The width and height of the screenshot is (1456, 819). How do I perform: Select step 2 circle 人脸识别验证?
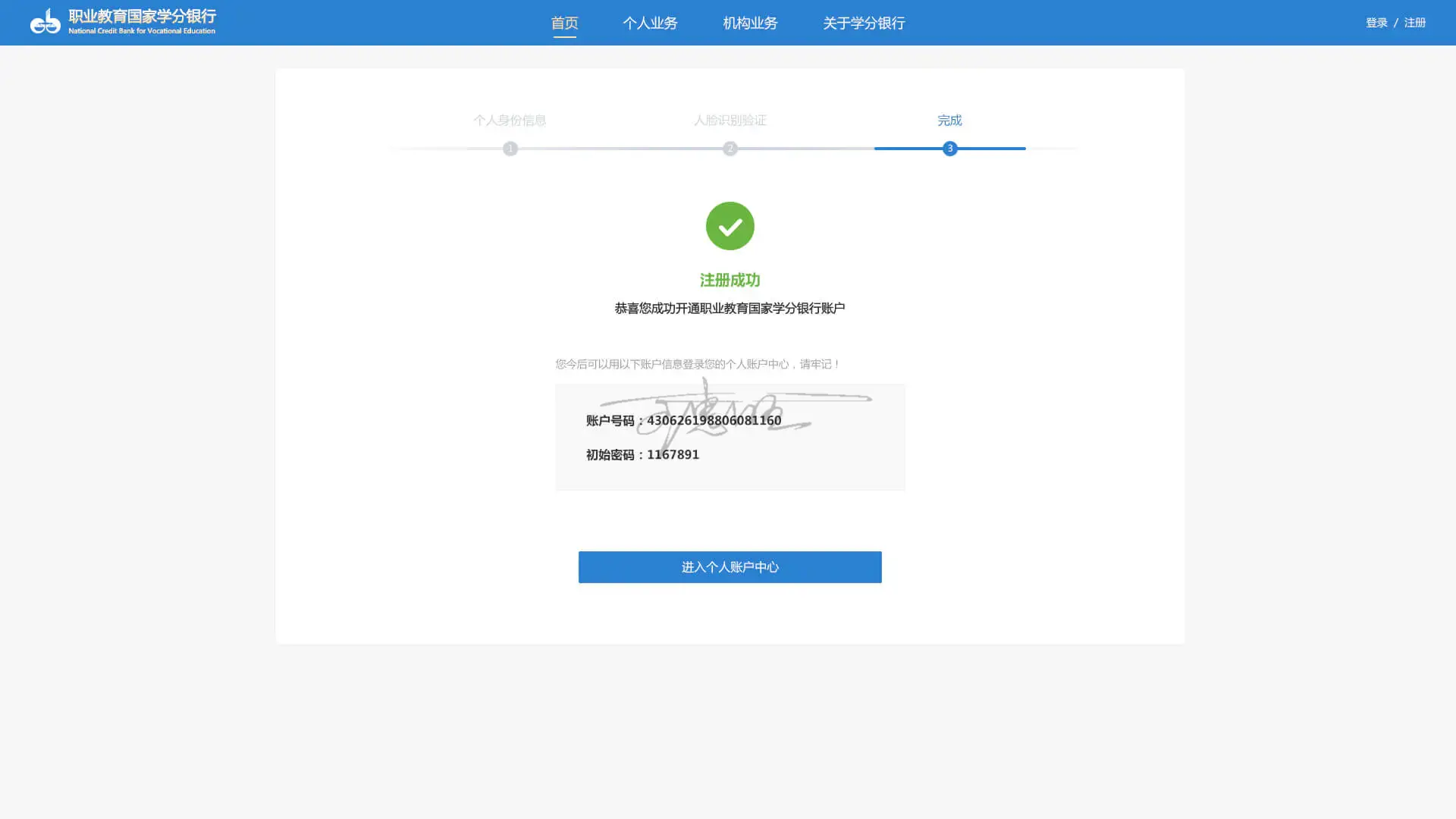730,149
